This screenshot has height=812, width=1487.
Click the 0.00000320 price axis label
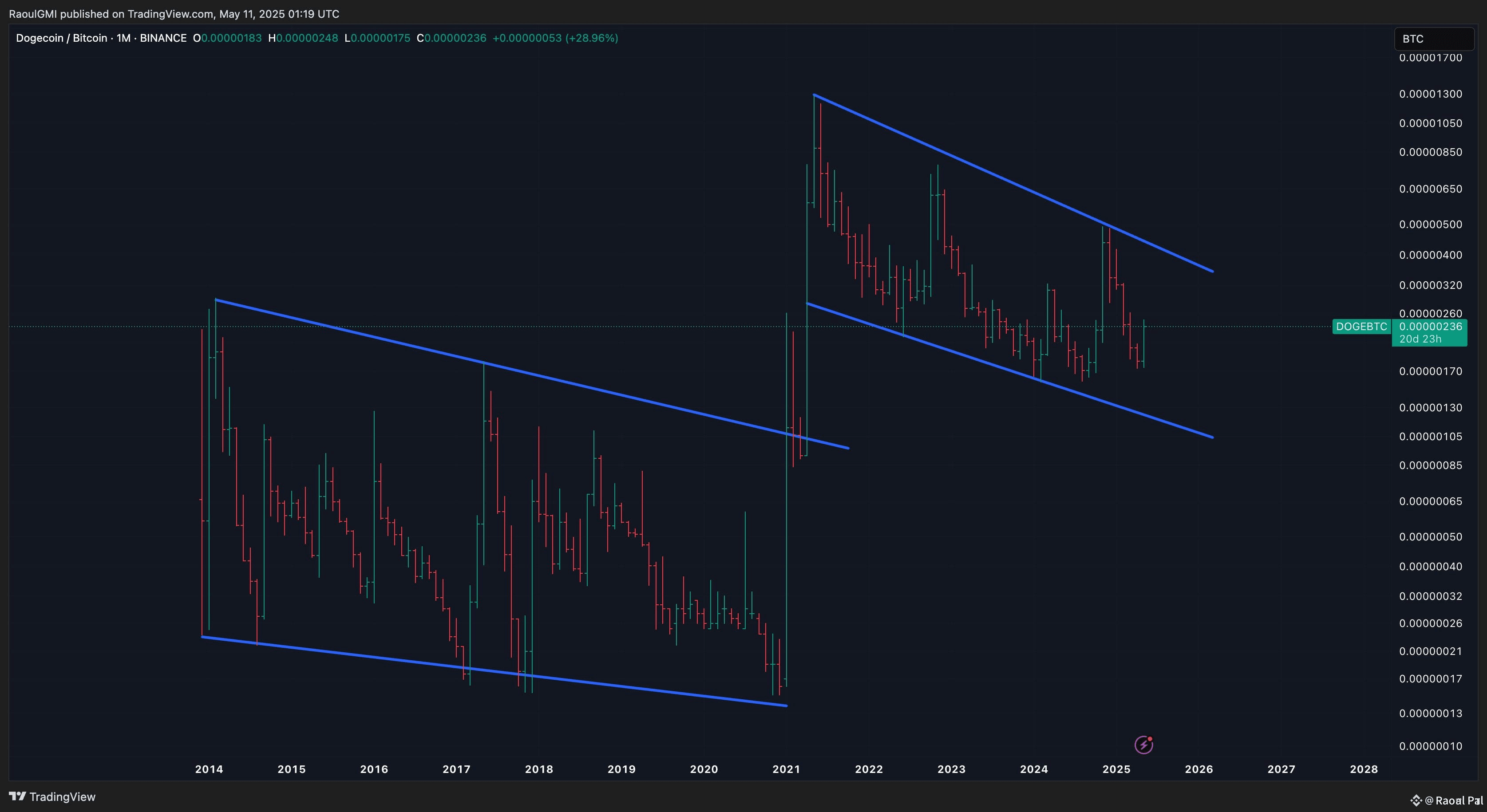click(1431, 285)
